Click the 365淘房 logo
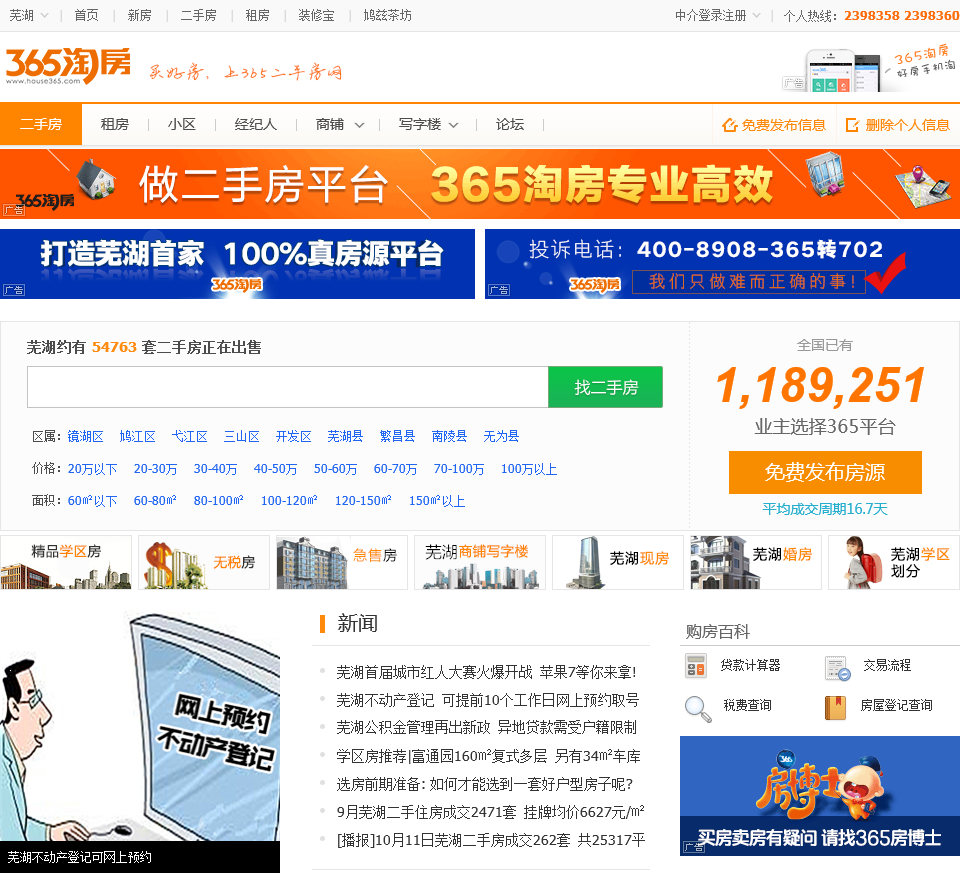 (x=68, y=65)
